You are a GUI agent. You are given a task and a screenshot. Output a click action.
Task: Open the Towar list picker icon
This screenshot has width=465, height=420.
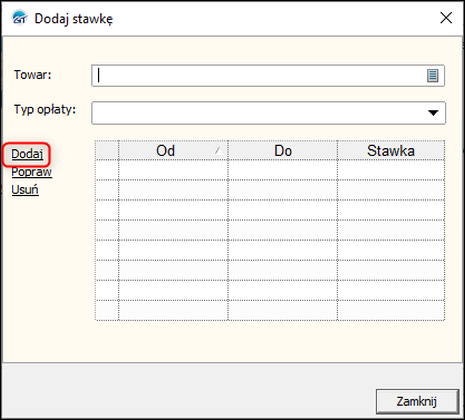[433, 76]
